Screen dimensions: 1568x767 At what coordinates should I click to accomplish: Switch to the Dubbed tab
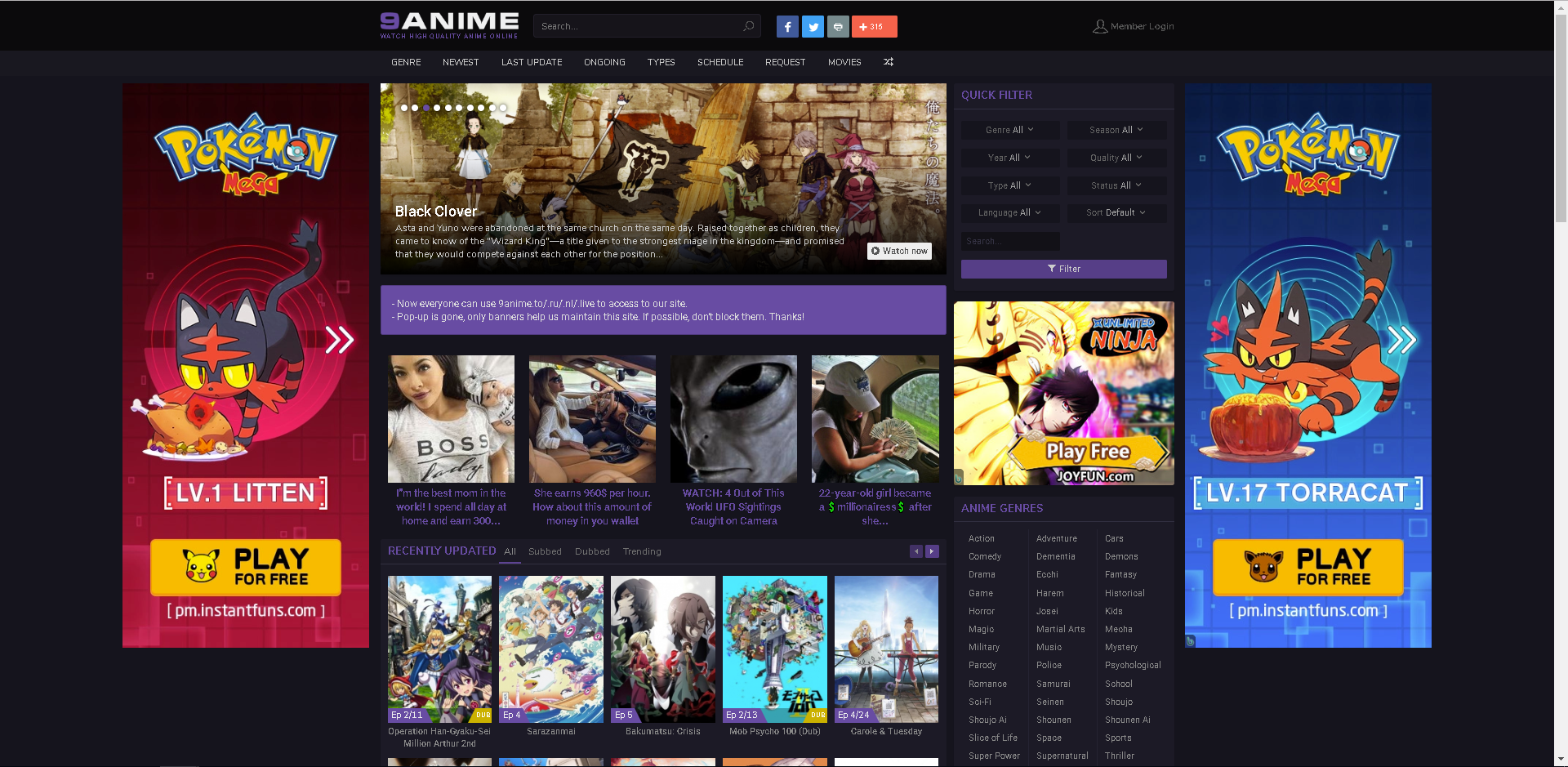tap(592, 551)
